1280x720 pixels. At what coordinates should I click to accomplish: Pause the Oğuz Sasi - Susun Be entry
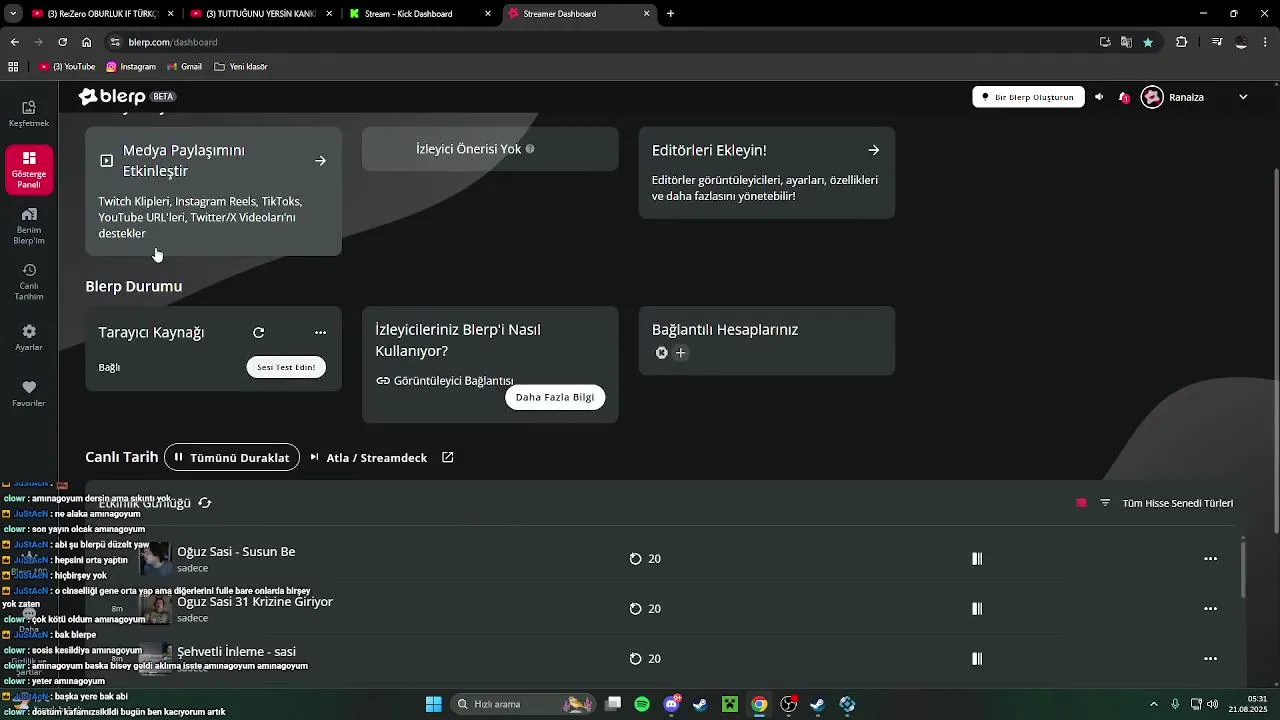click(977, 559)
